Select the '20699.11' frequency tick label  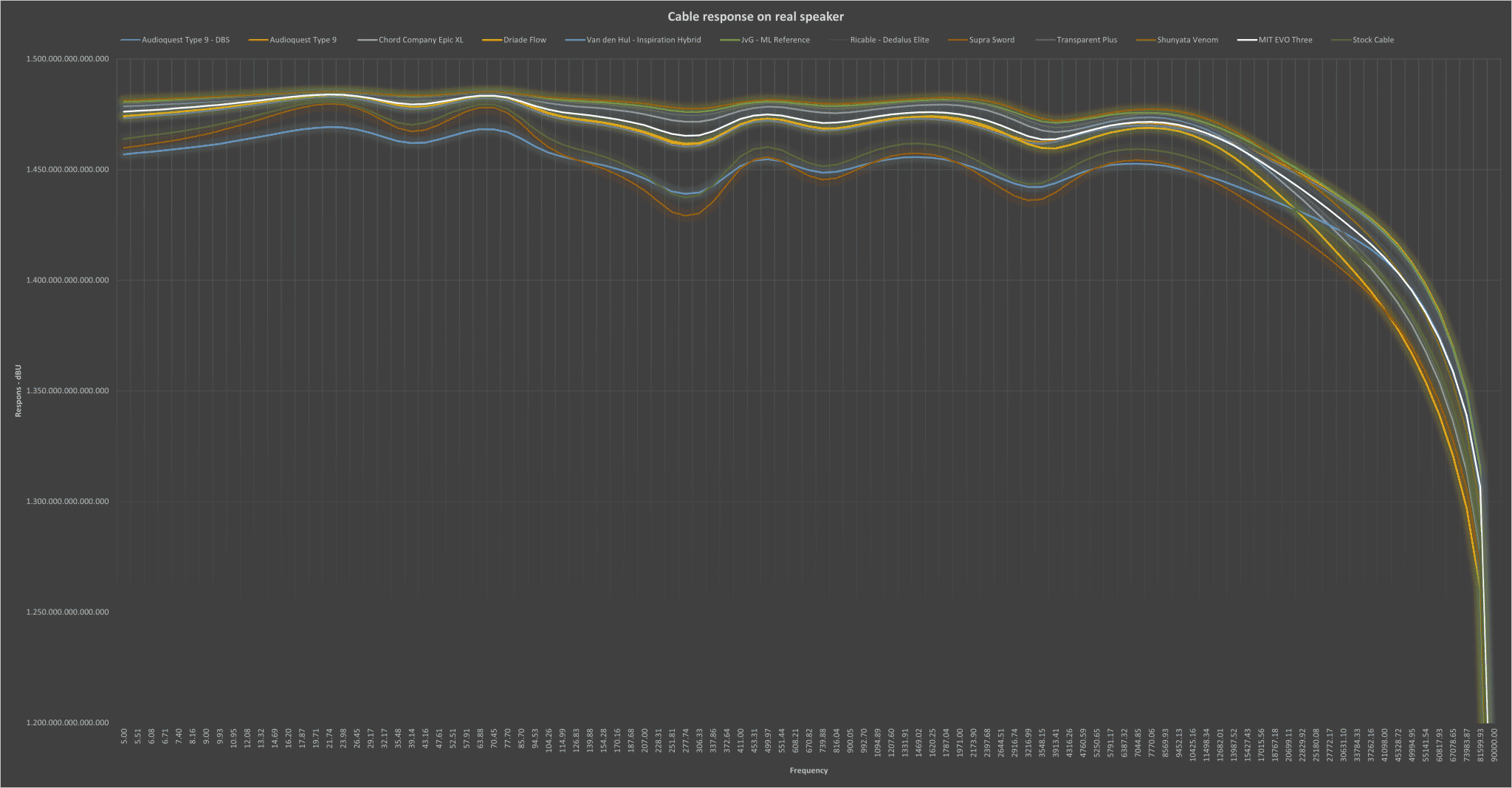tap(1288, 746)
